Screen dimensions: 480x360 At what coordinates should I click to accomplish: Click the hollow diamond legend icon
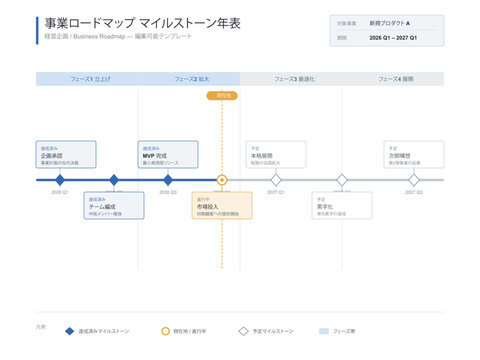click(244, 331)
